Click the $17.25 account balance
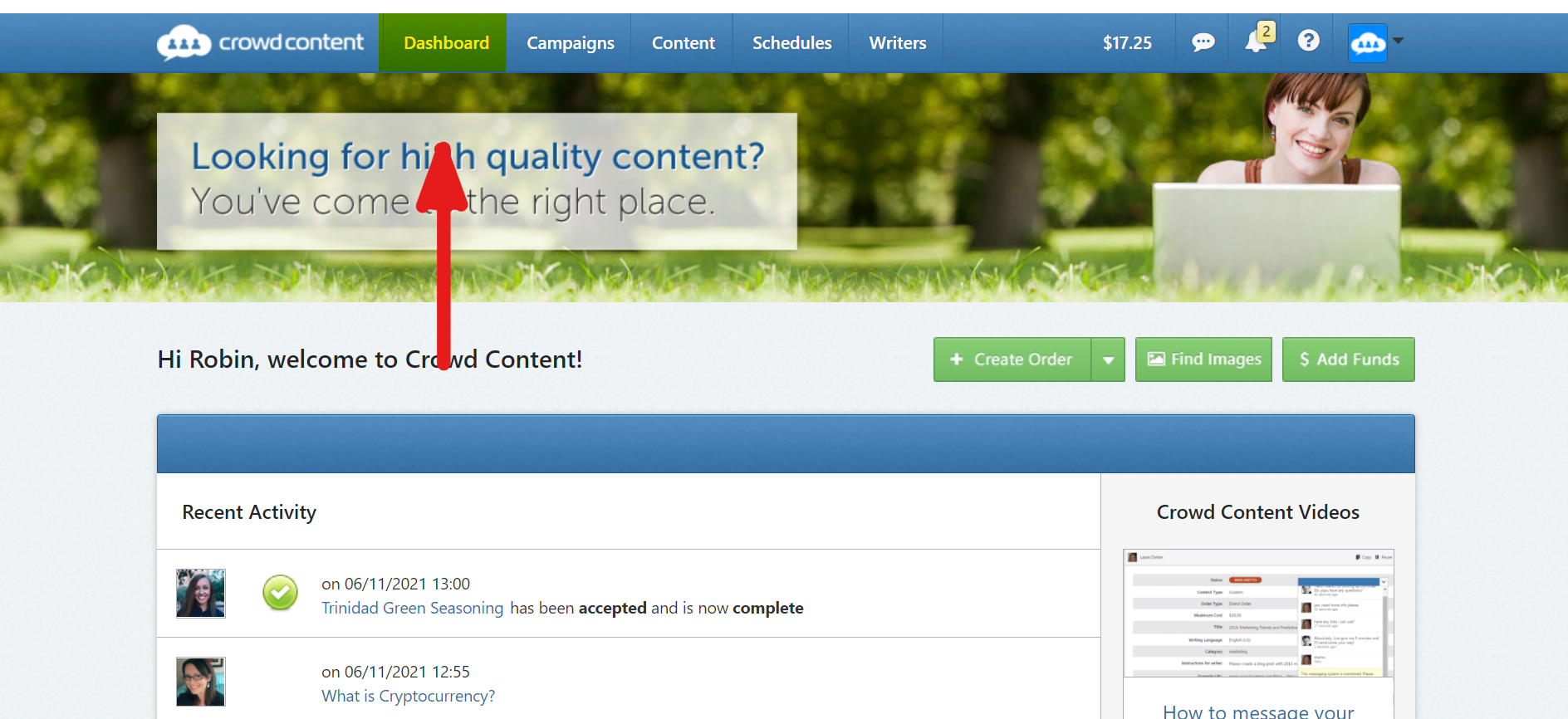The image size is (1568, 719). pos(1127,43)
